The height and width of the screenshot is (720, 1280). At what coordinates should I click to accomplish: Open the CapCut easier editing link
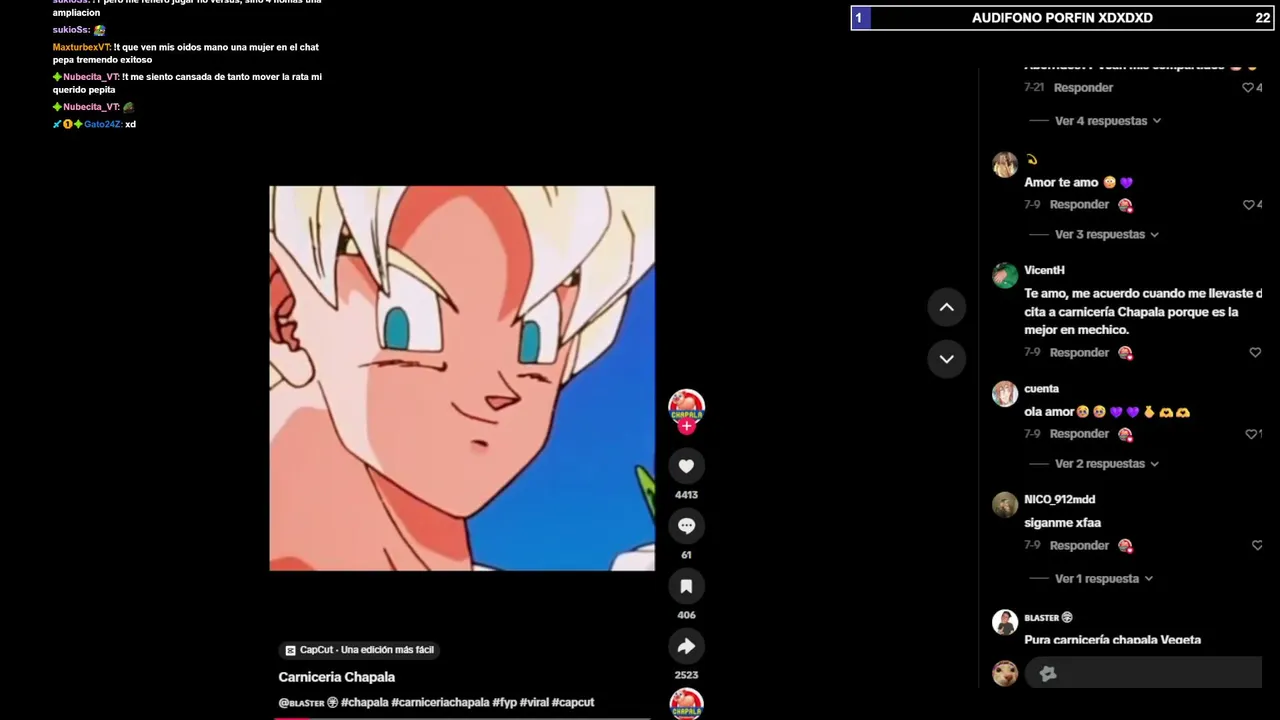point(360,650)
